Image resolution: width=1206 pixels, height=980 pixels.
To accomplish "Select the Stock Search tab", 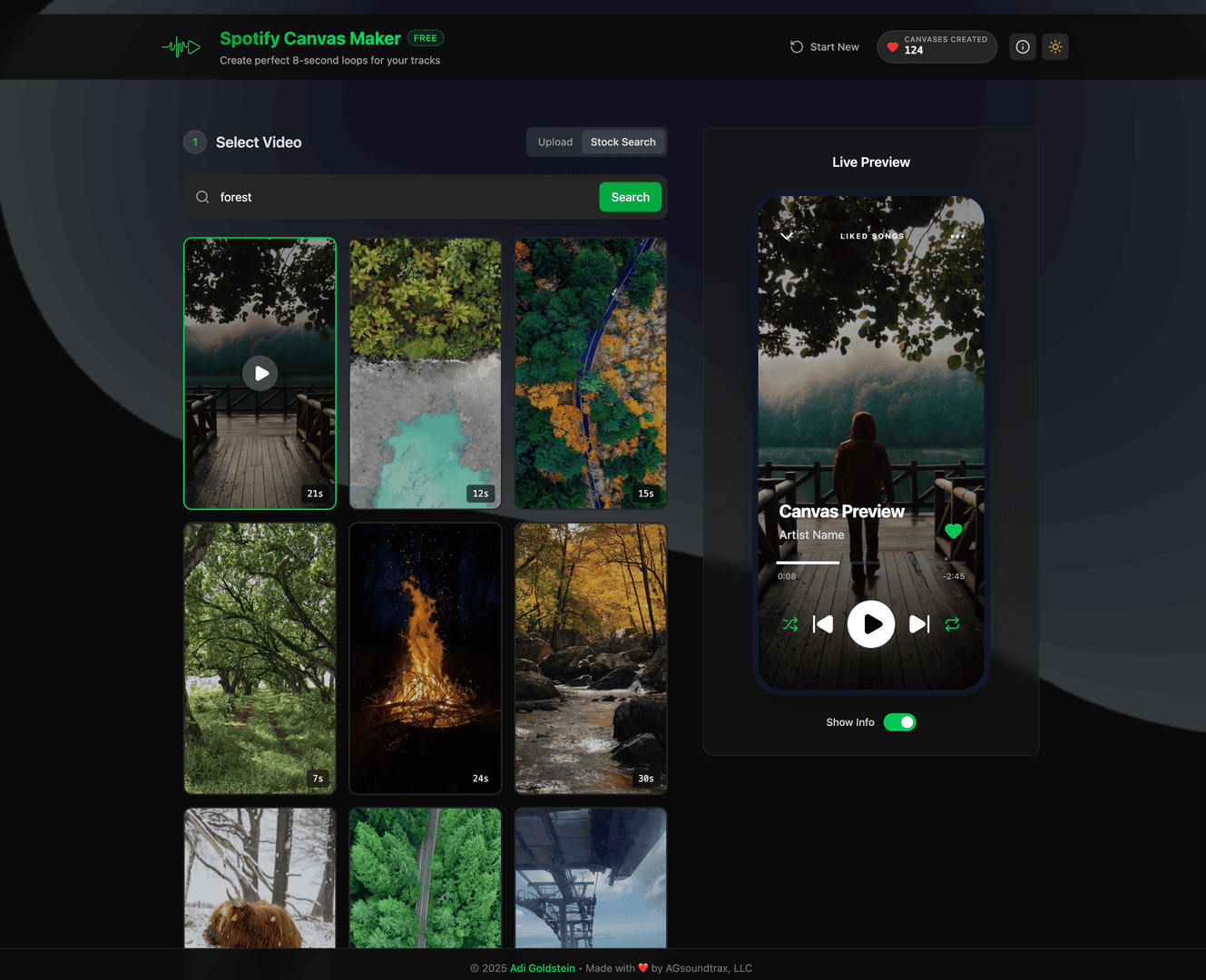I will 623,142.
